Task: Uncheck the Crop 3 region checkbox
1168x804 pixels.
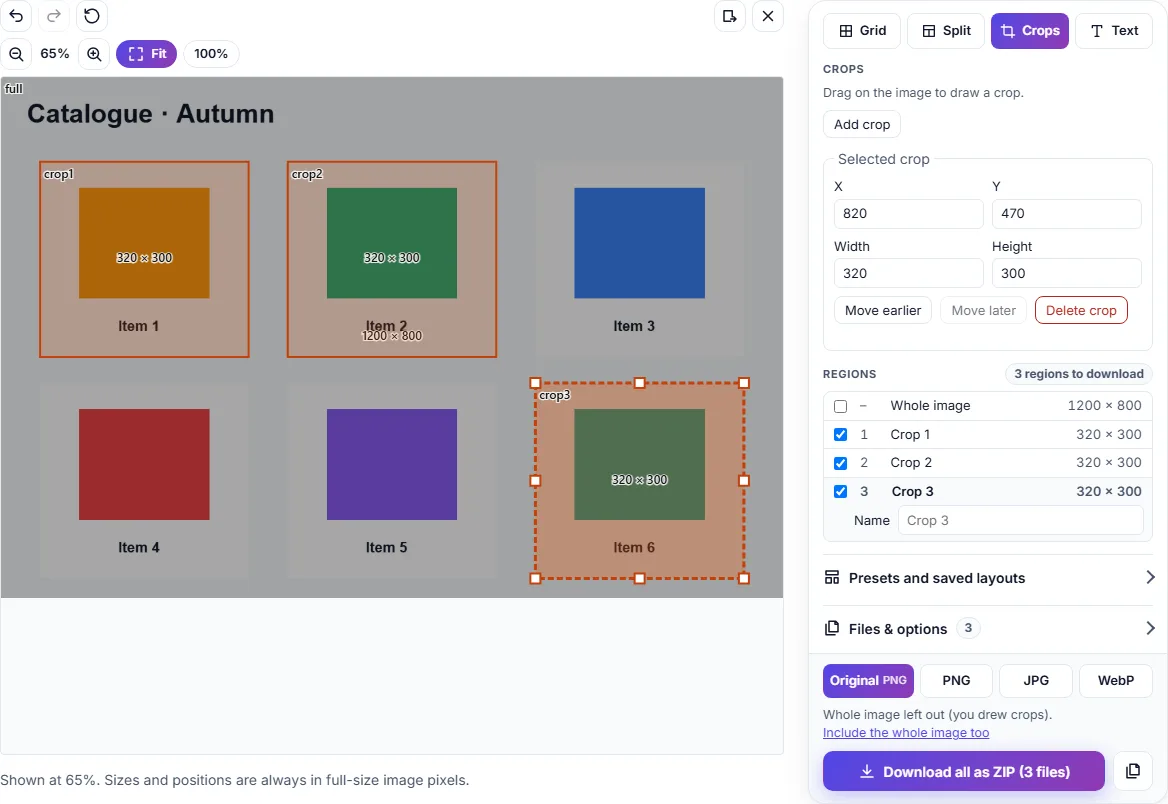Action: [840, 491]
